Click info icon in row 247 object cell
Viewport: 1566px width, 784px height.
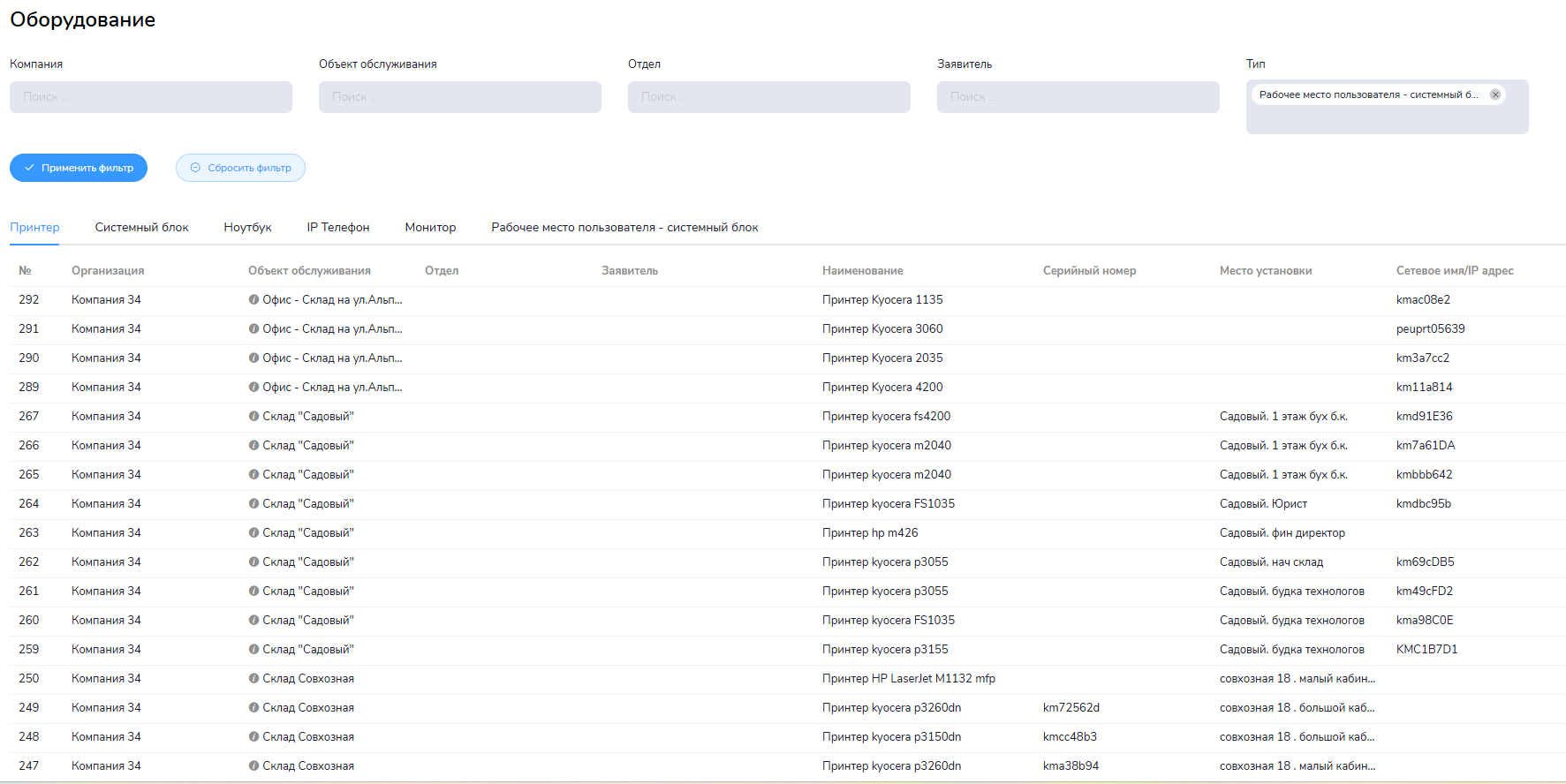point(253,766)
